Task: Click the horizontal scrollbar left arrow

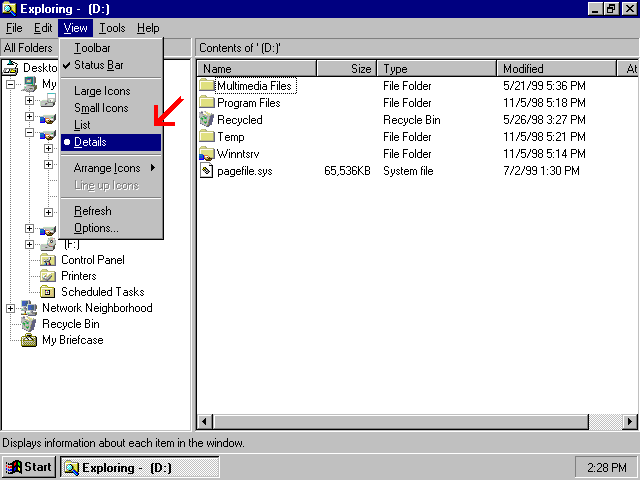Action: click(x=204, y=422)
